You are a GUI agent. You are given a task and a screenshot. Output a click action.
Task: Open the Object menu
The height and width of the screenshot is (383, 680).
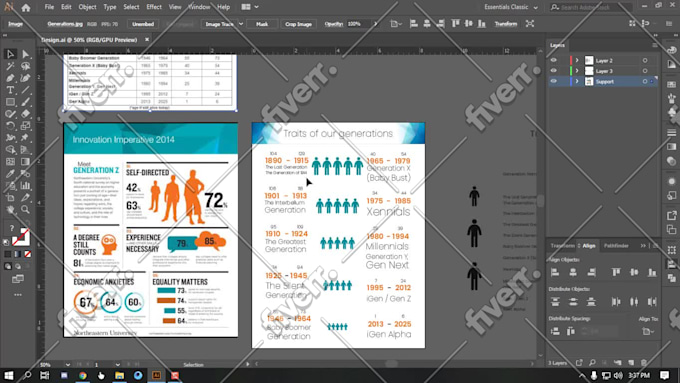click(x=87, y=7)
